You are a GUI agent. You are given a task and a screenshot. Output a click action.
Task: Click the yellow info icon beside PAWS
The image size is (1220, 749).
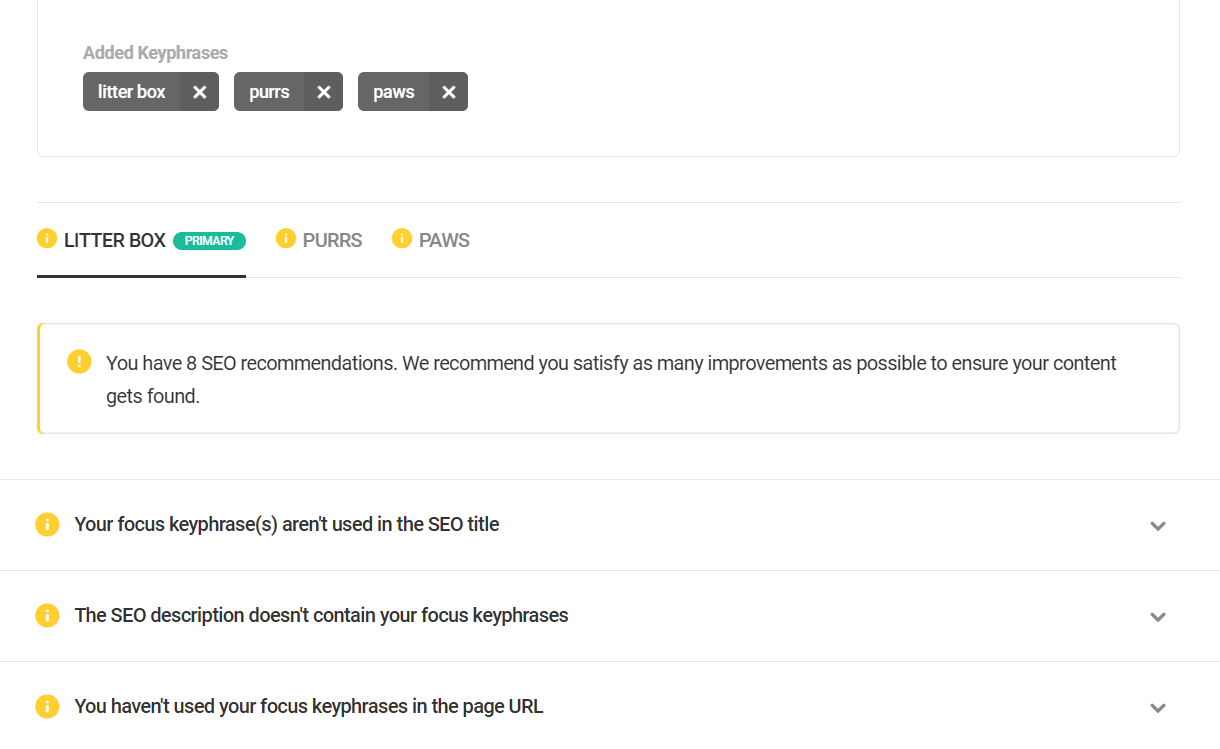click(x=402, y=239)
